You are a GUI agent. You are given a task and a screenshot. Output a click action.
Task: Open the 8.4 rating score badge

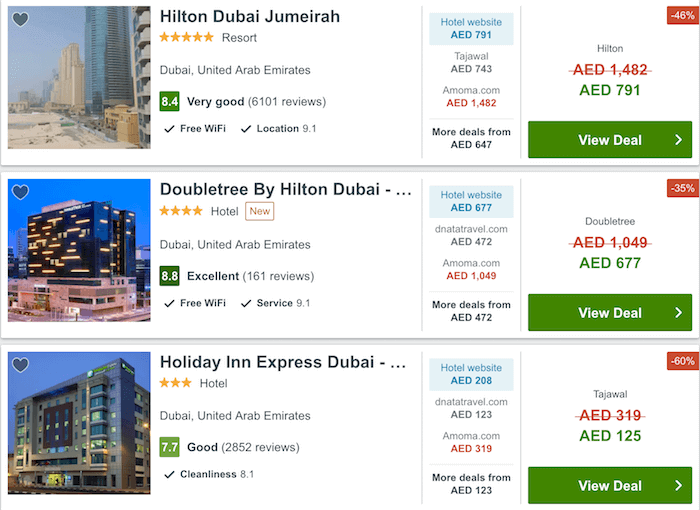coord(170,101)
